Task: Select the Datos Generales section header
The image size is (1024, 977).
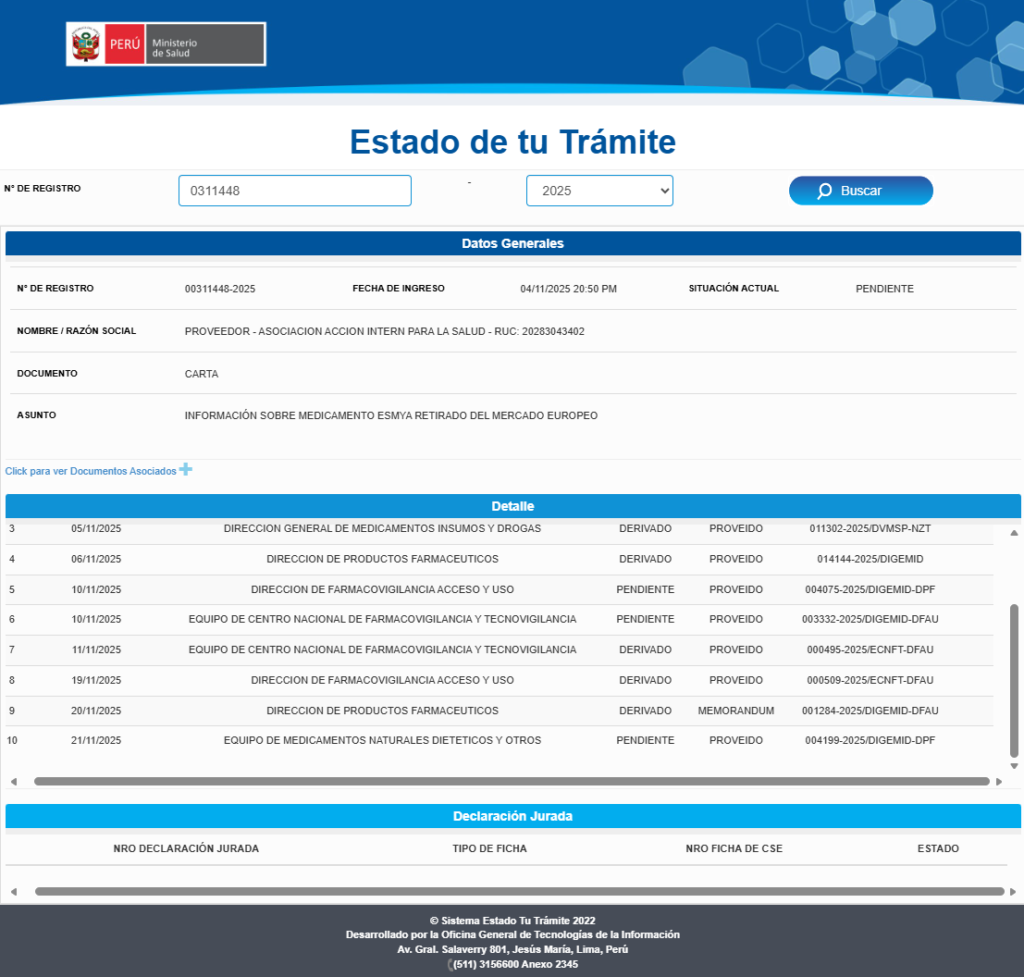Action: click(512, 244)
